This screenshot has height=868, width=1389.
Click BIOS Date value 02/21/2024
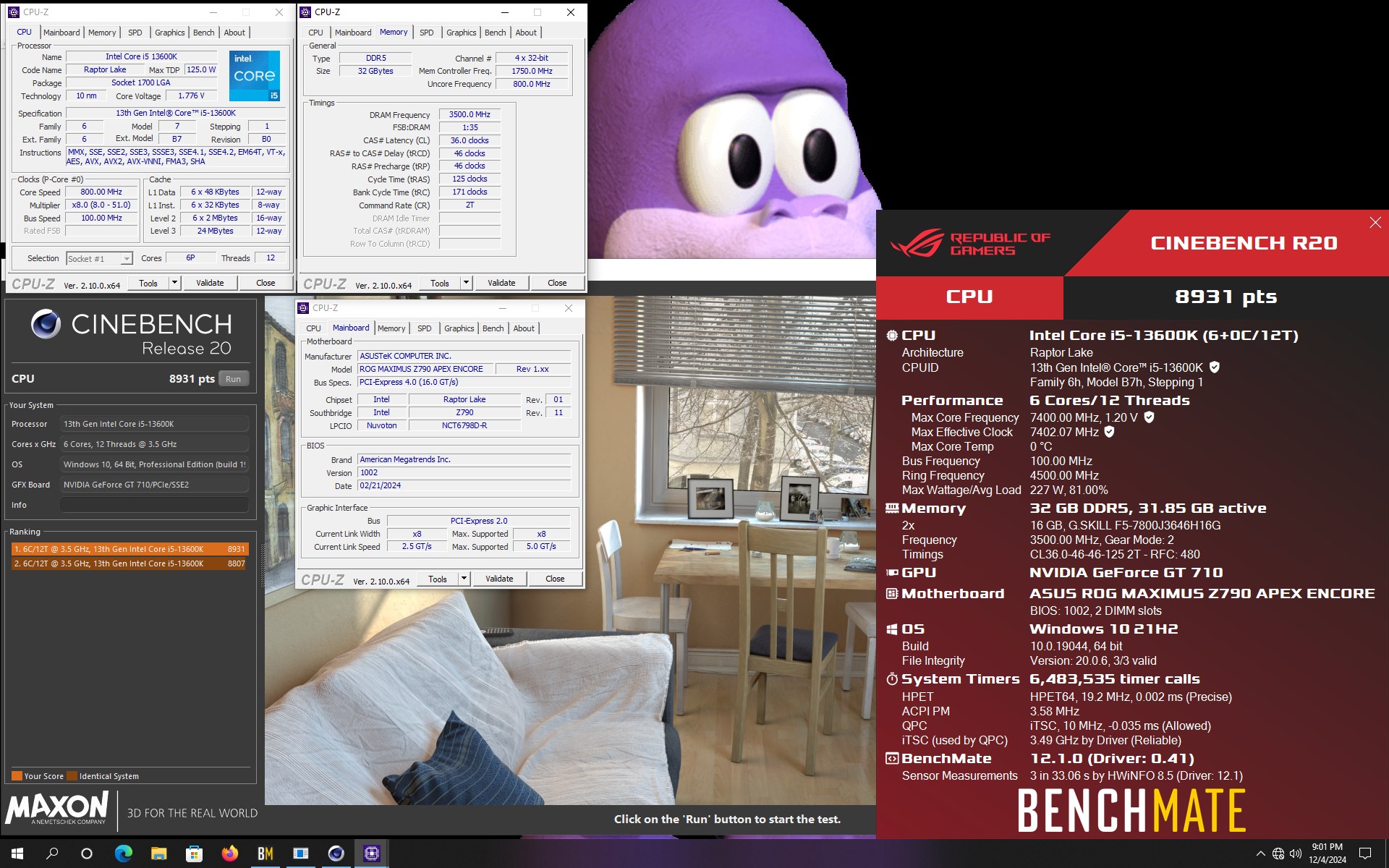pyautogui.click(x=464, y=486)
